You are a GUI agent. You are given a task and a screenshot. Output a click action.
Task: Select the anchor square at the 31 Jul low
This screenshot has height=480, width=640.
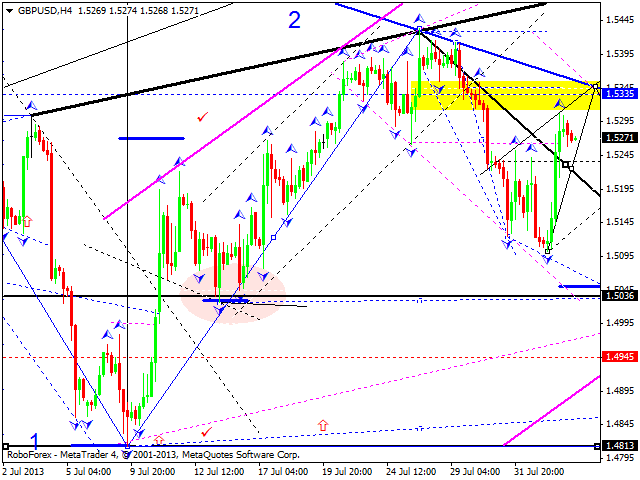coord(548,251)
